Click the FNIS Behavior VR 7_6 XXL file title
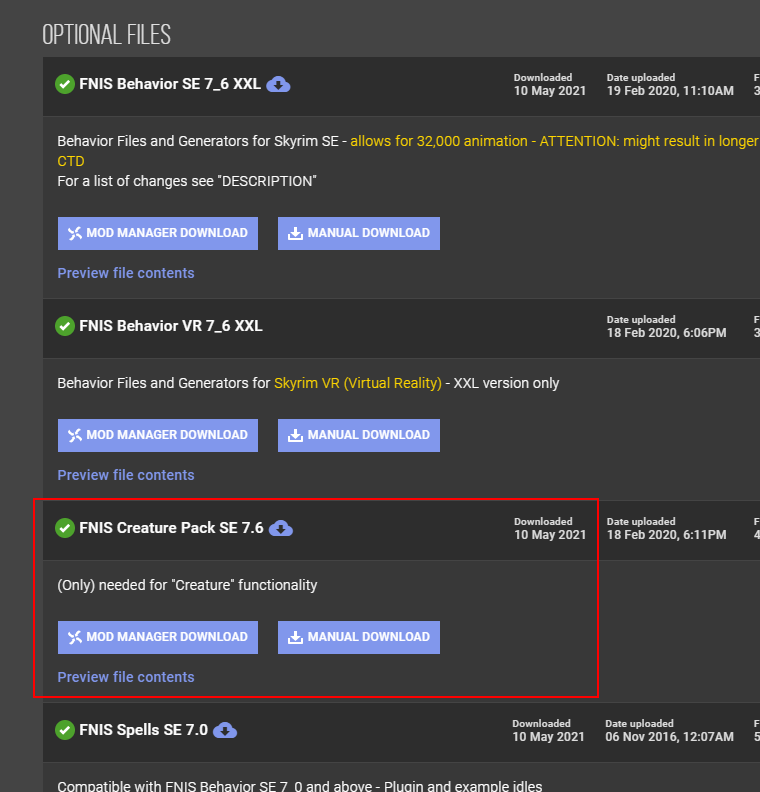Image resolution: width=760 pixels, height=792 pixels. pos(171,326)
